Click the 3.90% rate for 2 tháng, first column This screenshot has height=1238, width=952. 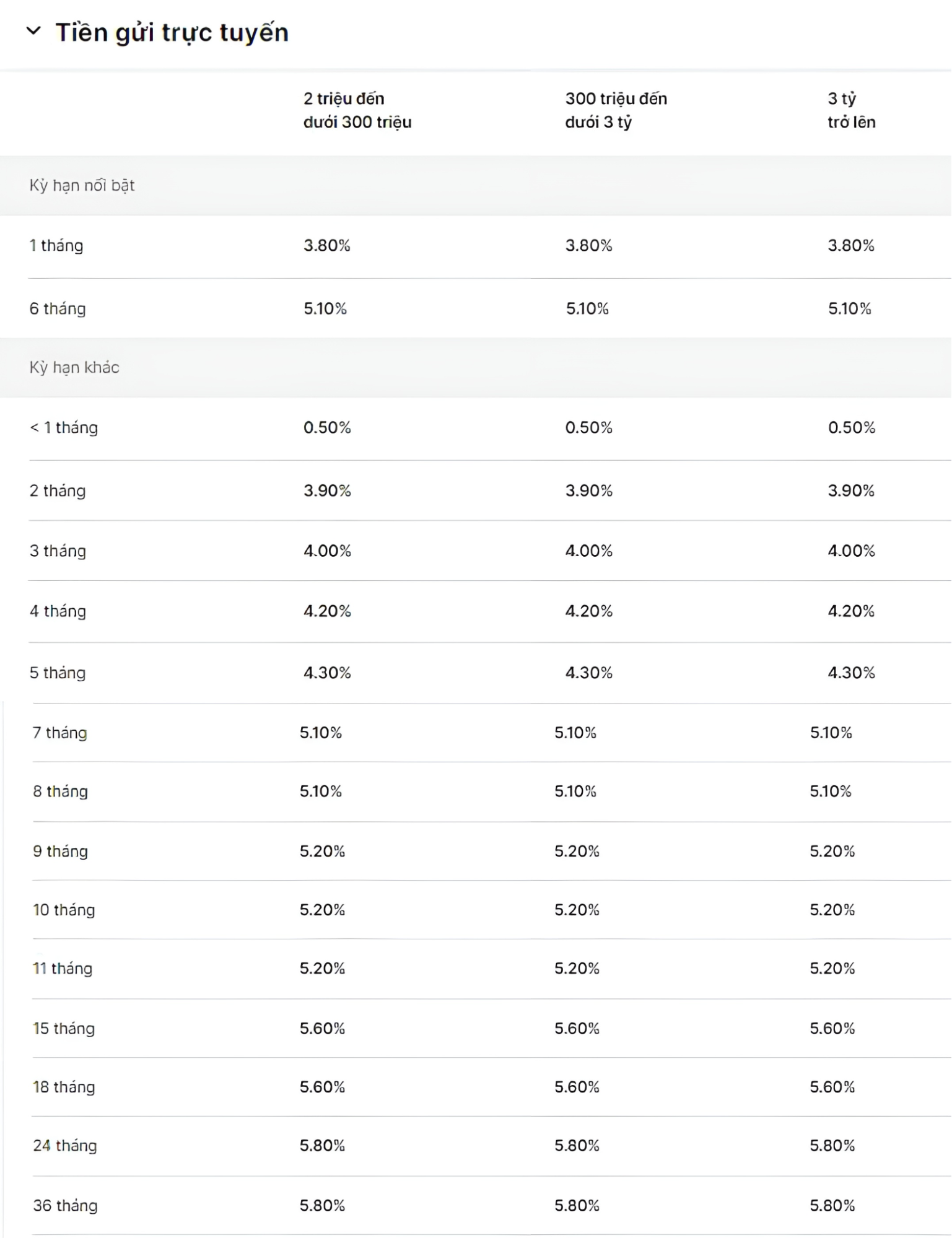pos(327,490)
